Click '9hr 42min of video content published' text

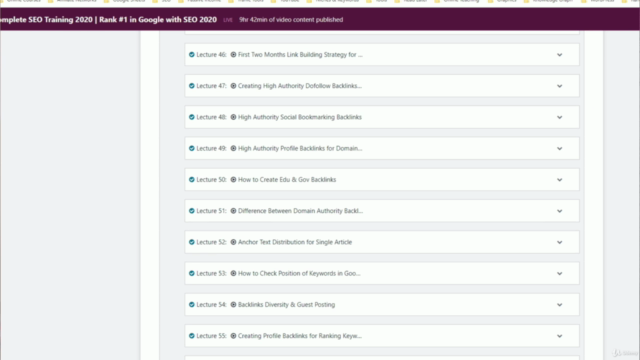291,20
